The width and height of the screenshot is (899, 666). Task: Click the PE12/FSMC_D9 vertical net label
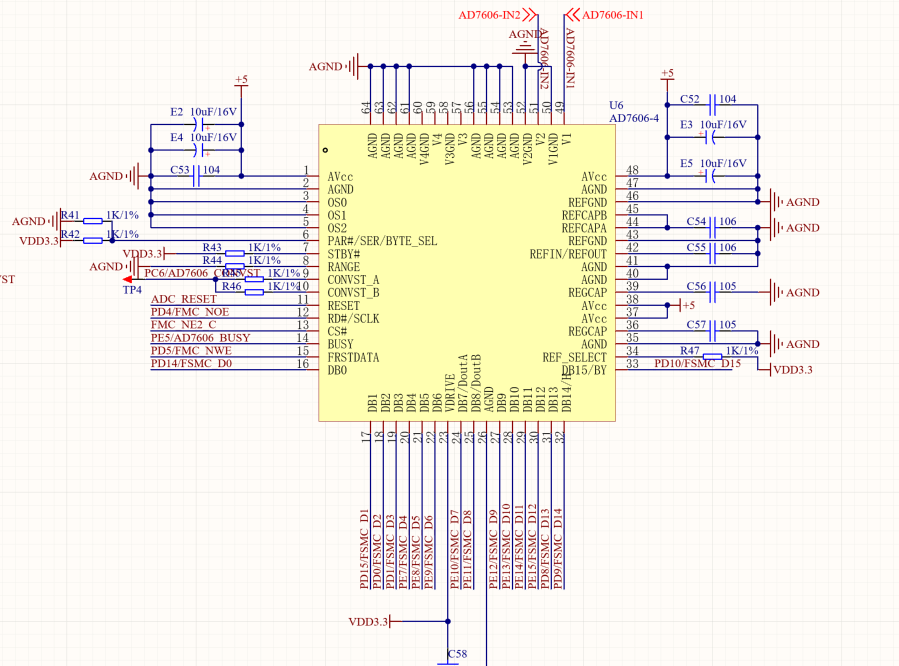493,549
